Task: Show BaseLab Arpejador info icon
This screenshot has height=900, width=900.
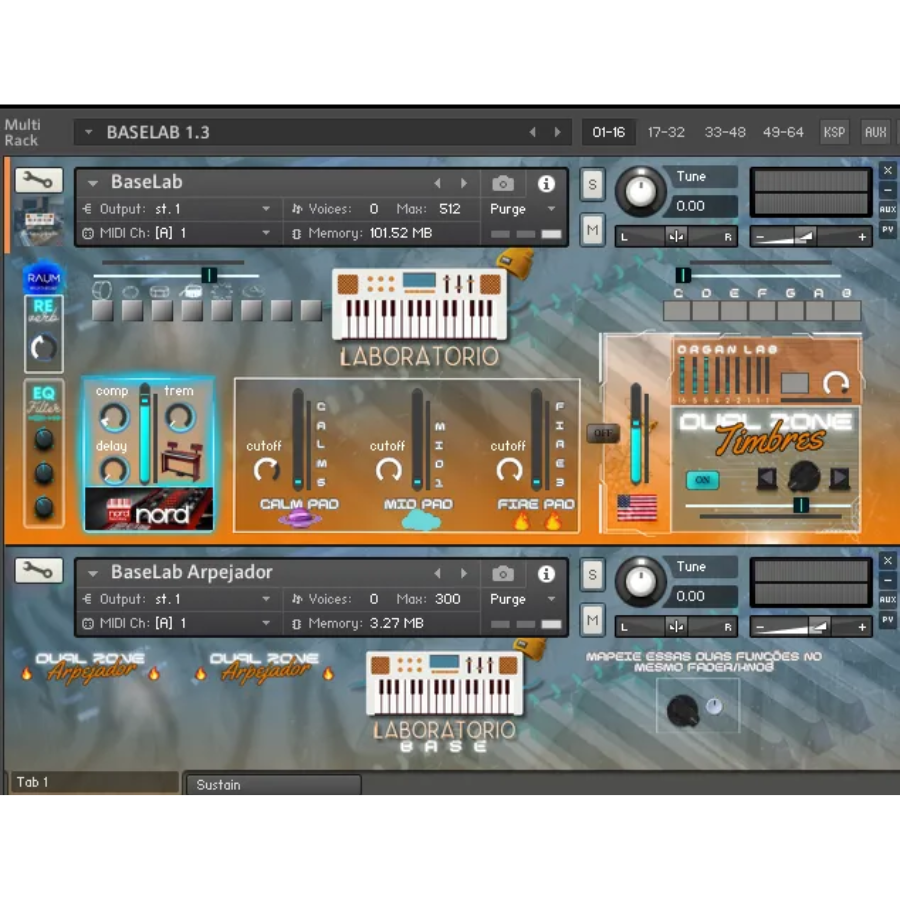Action: click(x=546, y=574)
